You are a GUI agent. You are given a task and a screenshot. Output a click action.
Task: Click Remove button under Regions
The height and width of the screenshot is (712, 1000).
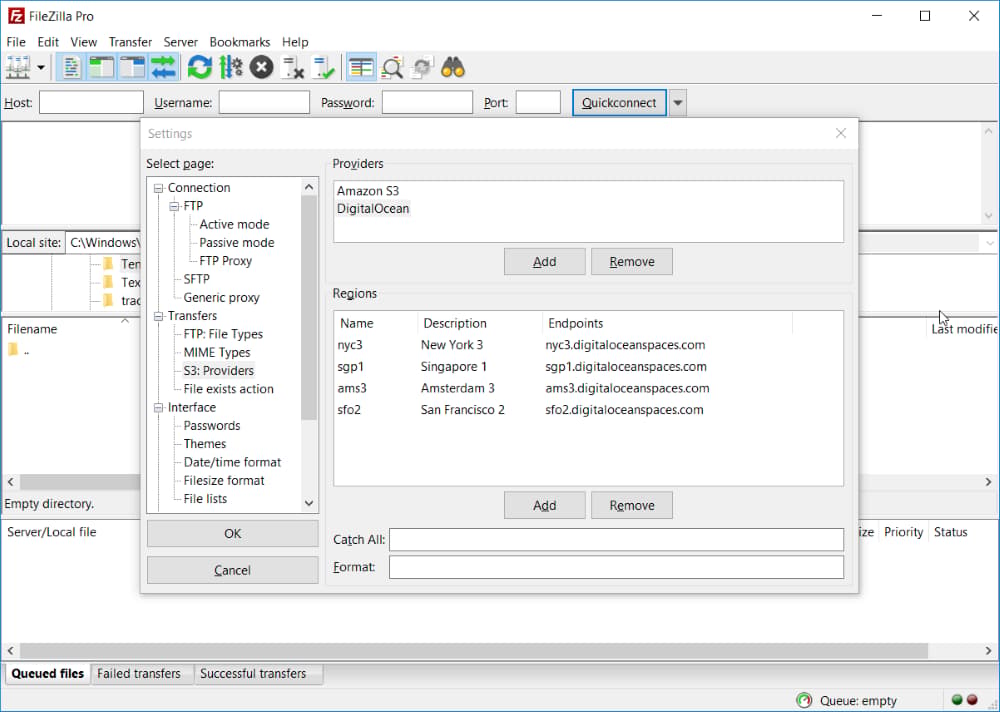632,505
